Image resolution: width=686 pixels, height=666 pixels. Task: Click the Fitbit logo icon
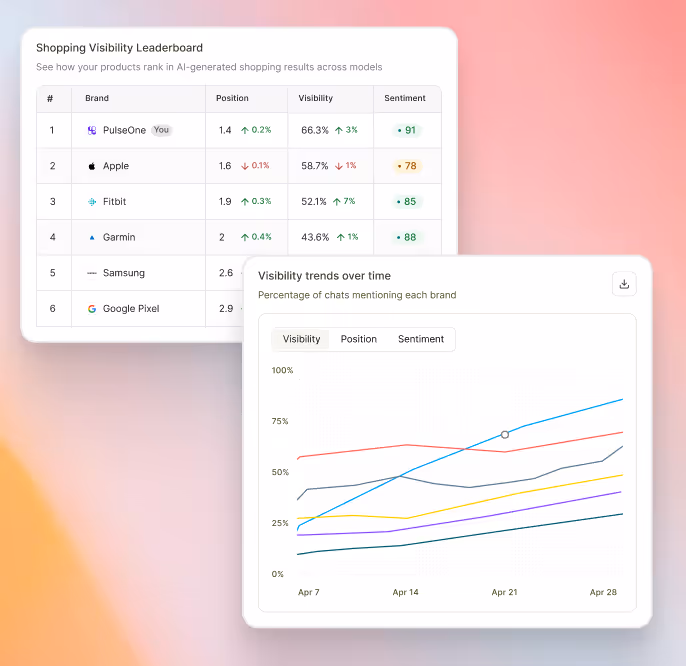pos(92,202)
